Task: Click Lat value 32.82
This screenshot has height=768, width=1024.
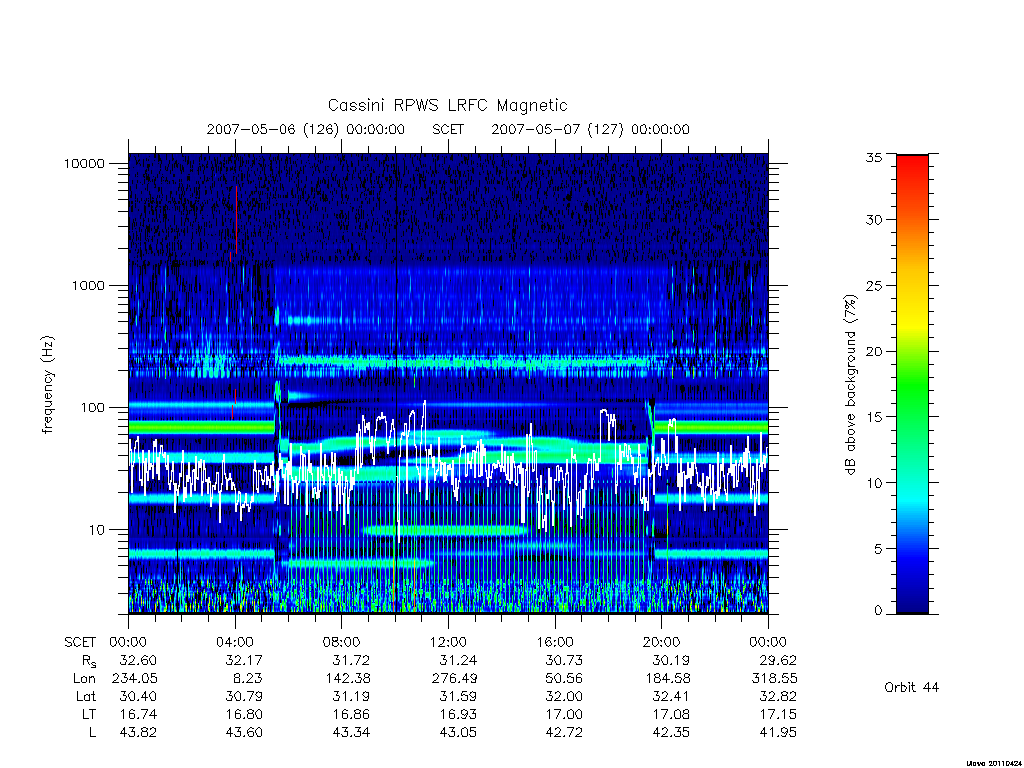Action: click(778, 696)
